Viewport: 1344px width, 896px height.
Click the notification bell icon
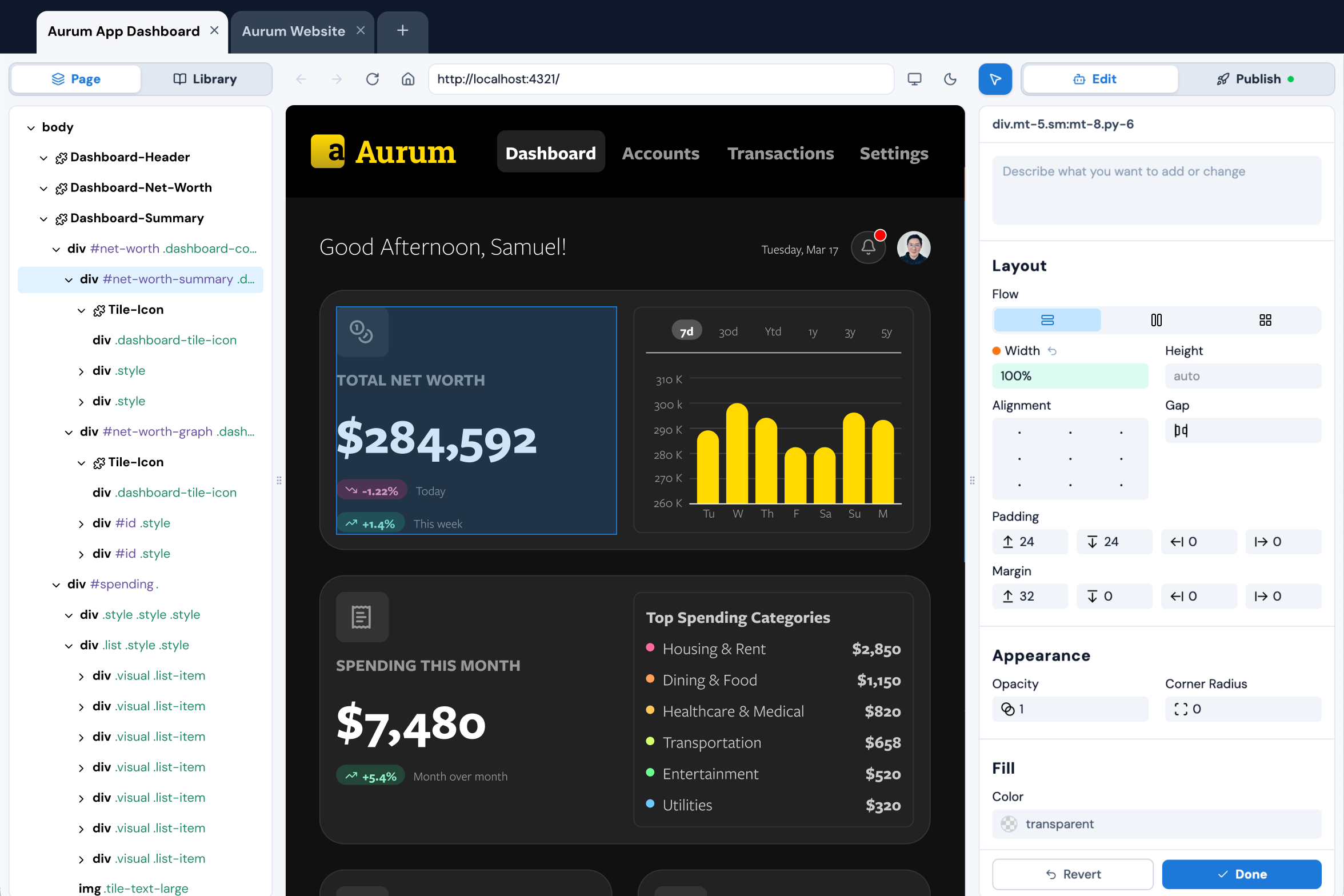coord(868,247)
